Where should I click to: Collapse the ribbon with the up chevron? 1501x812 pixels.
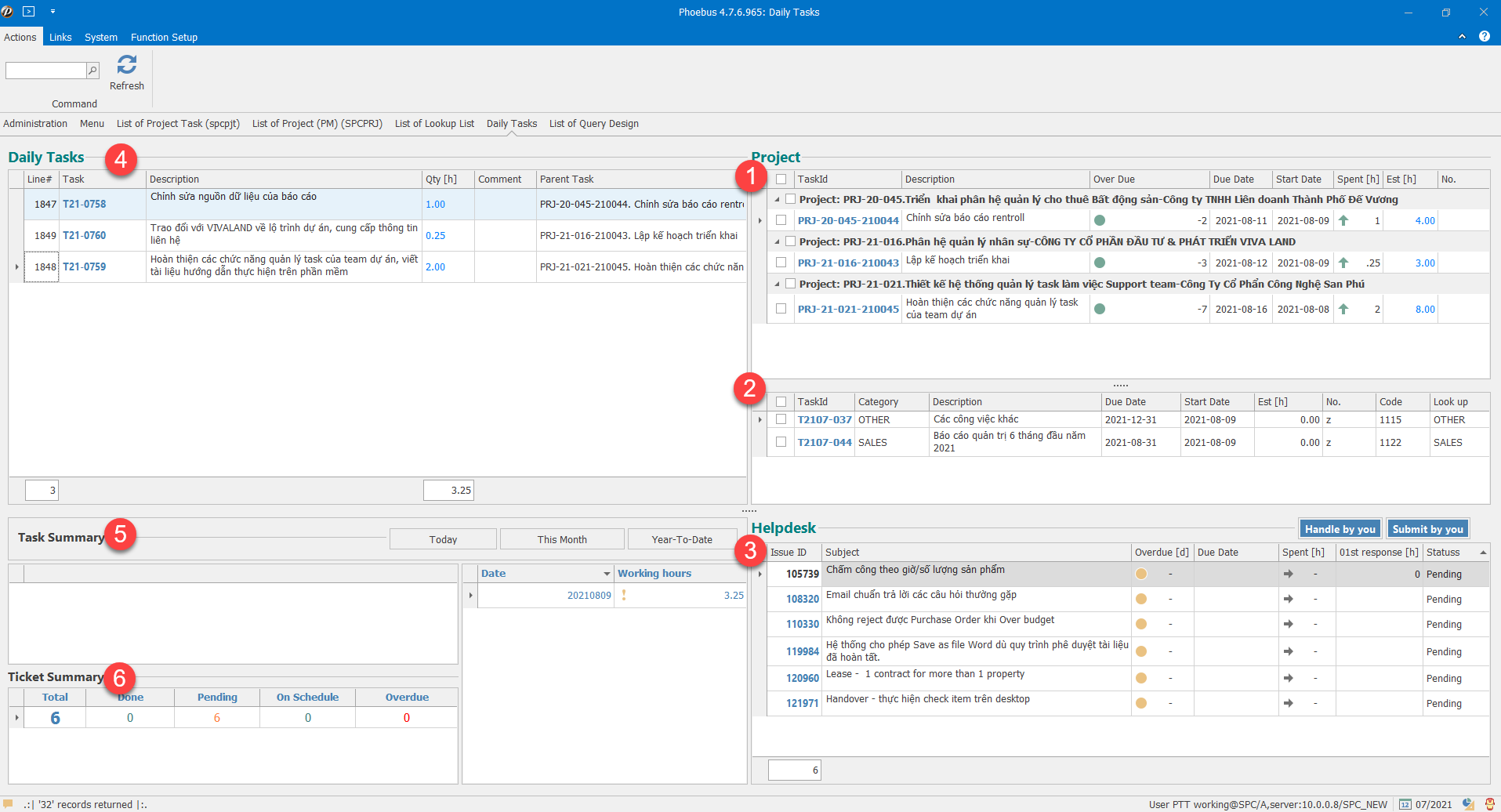[x=1462, y=37]
